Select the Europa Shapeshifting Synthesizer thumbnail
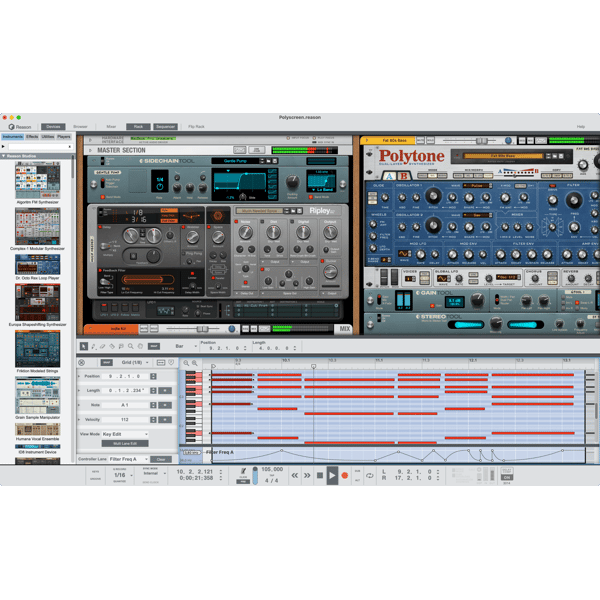Screen dimensions: 600x600 (x=38, y=302)
